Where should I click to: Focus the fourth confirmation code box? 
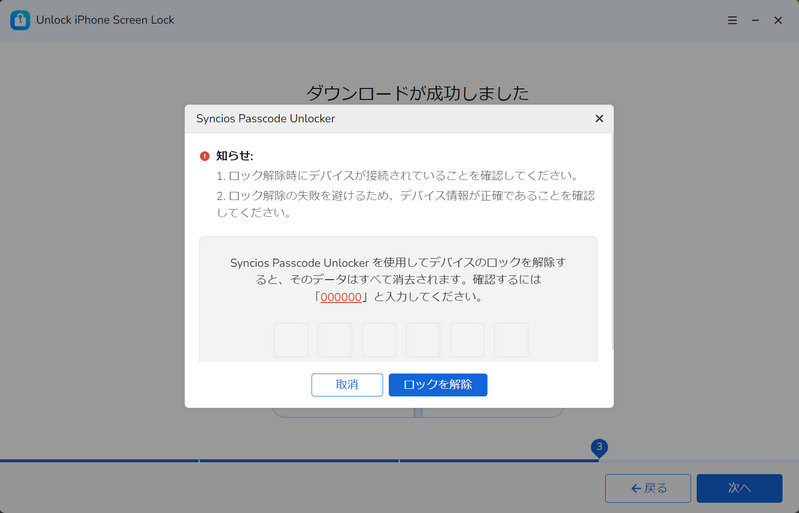click(x=423, y=340)
